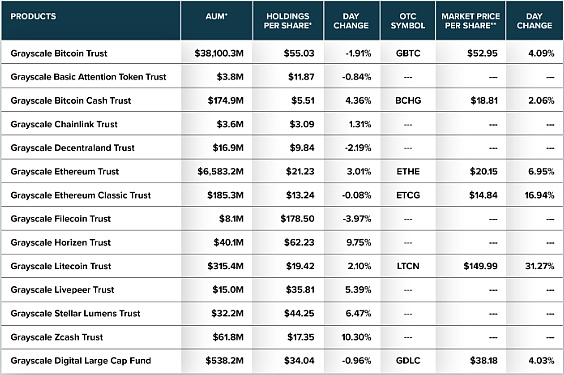Click Grayscale Filecoin Trust

[x=61, y=219]
